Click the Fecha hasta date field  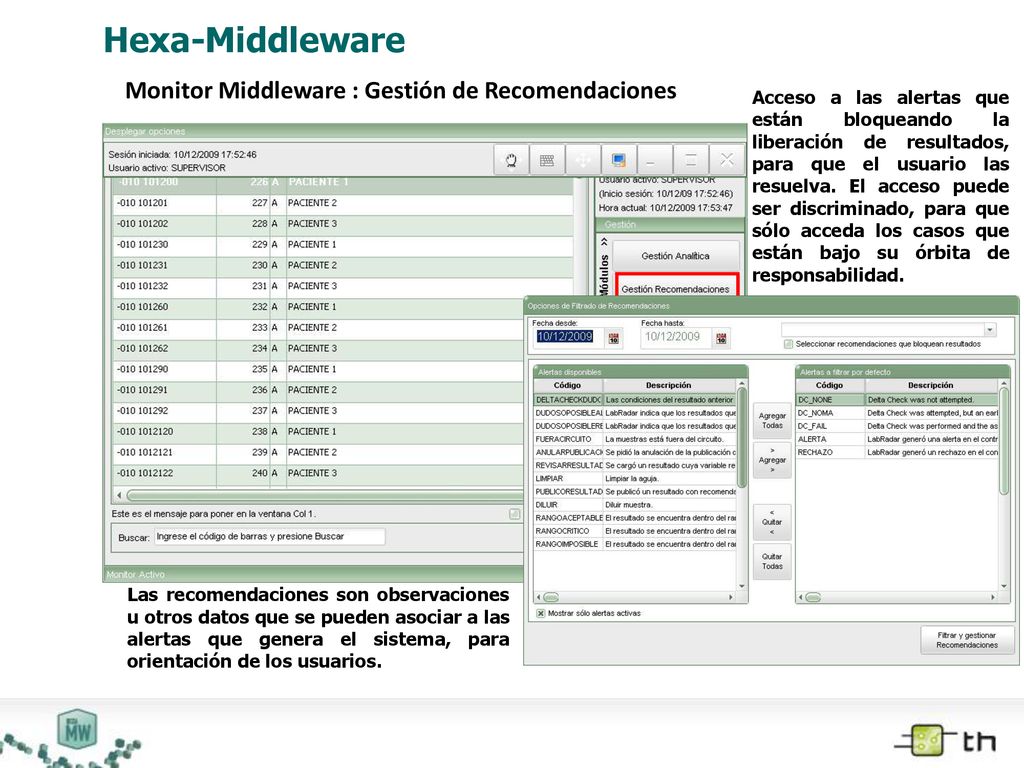click(x=675, y=337)
